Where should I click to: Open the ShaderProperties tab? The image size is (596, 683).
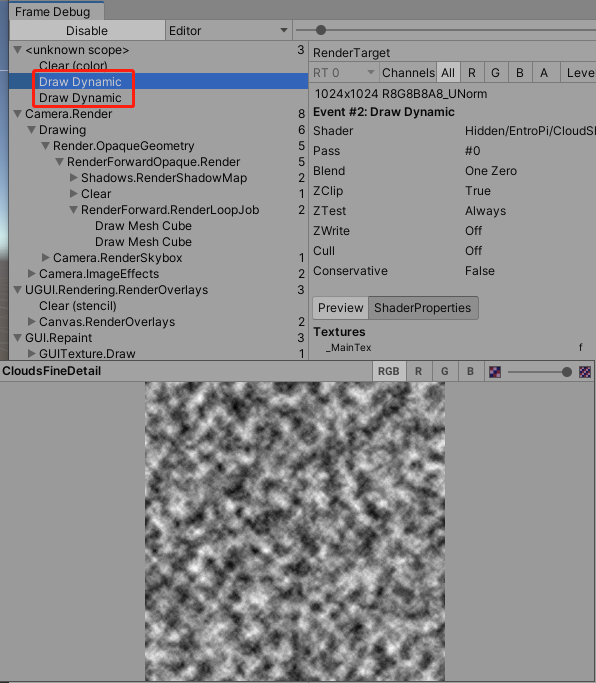[x=423, y=308]
